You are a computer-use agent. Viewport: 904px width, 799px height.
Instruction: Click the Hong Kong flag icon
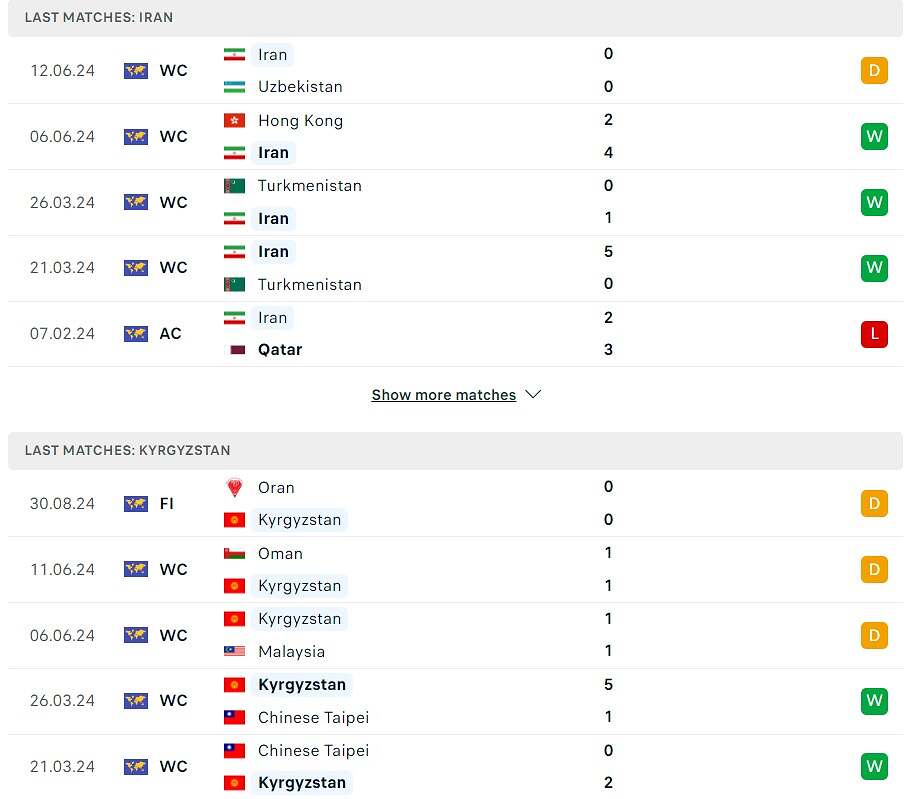[x=234, y=120]
